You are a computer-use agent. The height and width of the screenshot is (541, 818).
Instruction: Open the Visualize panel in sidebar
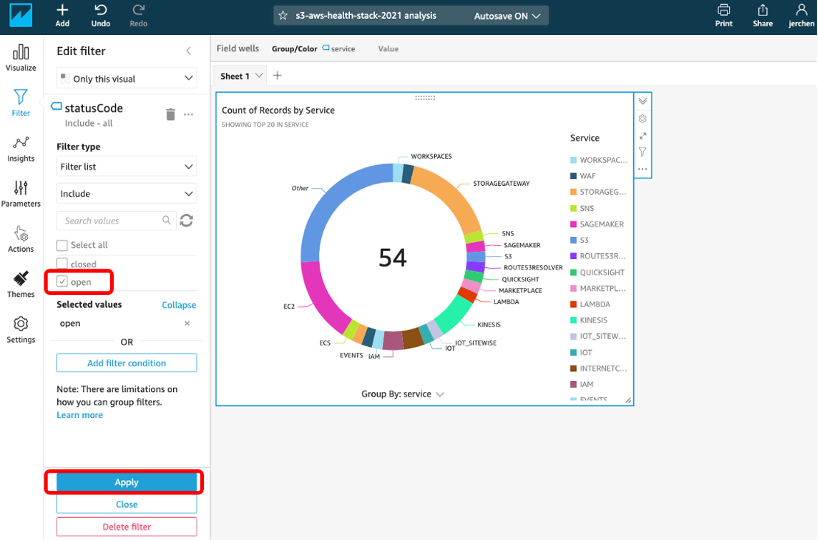tap(20, 56)
